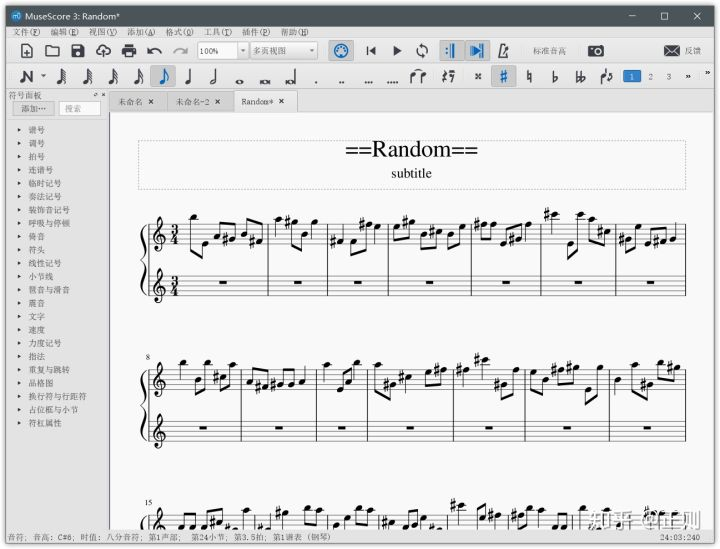This screenshot has width=720, height=549.
Task: Select the 64th note duration
Action: click(x=87, y=77)
